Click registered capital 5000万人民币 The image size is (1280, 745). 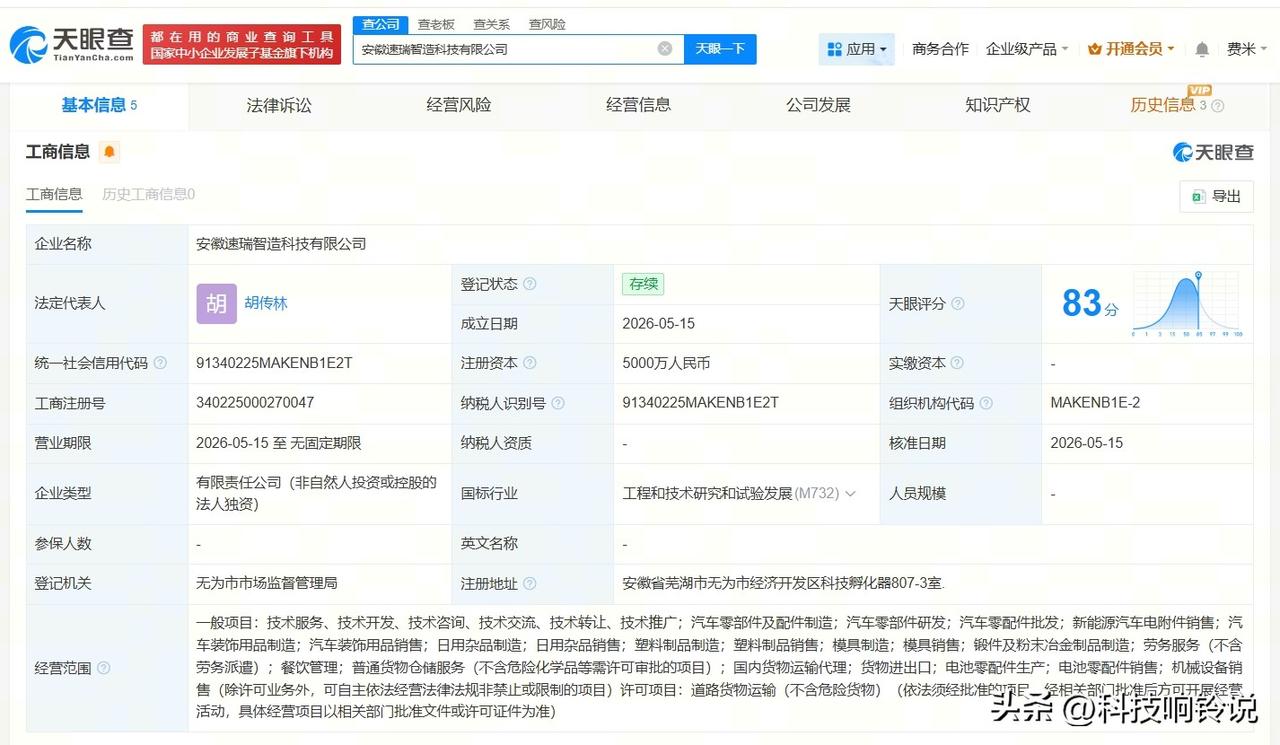[666, 363]
